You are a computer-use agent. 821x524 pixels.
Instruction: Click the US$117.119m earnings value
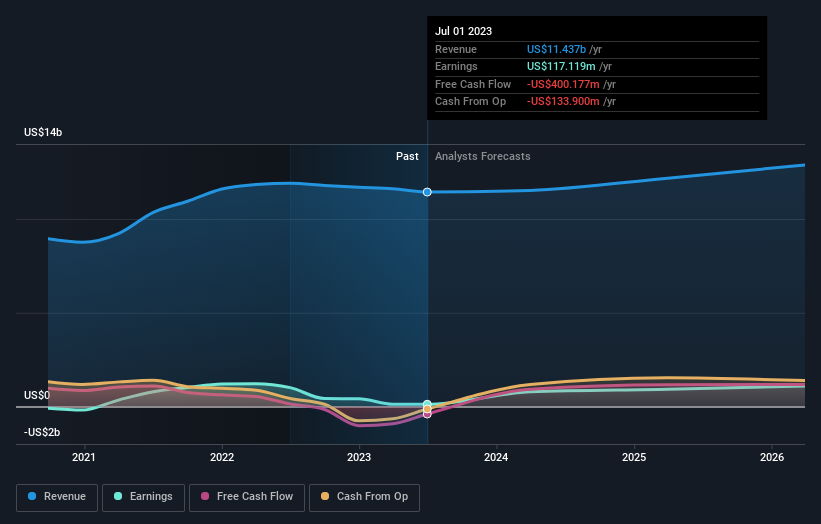(561, 66)
